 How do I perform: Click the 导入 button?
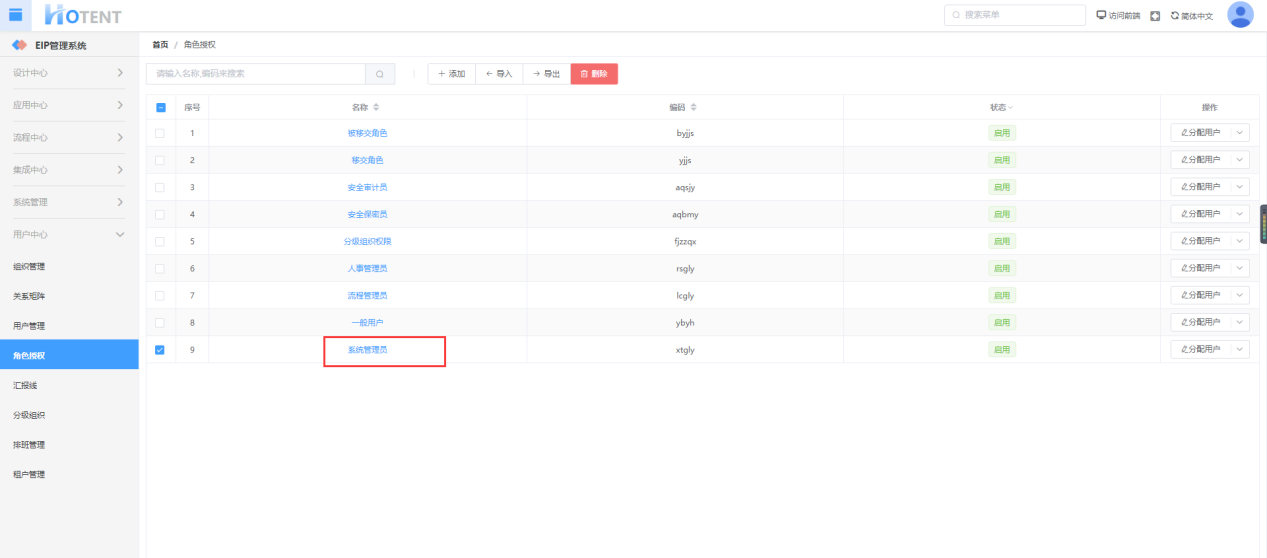499,74
